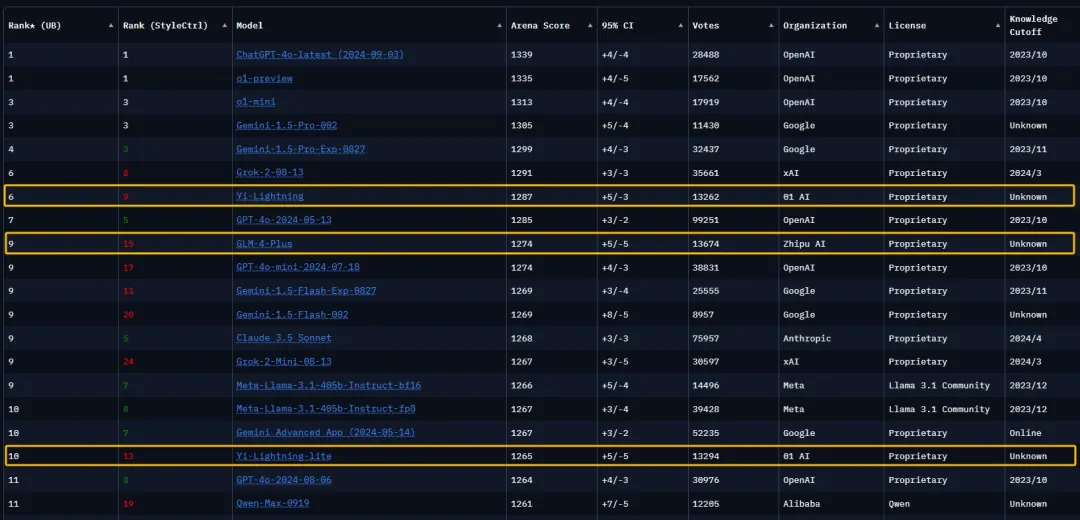Screen dimensions: 1080x520
Task: Click StyleCtrl rank 17 in GPT-4o-mini row
Action: 128,267
